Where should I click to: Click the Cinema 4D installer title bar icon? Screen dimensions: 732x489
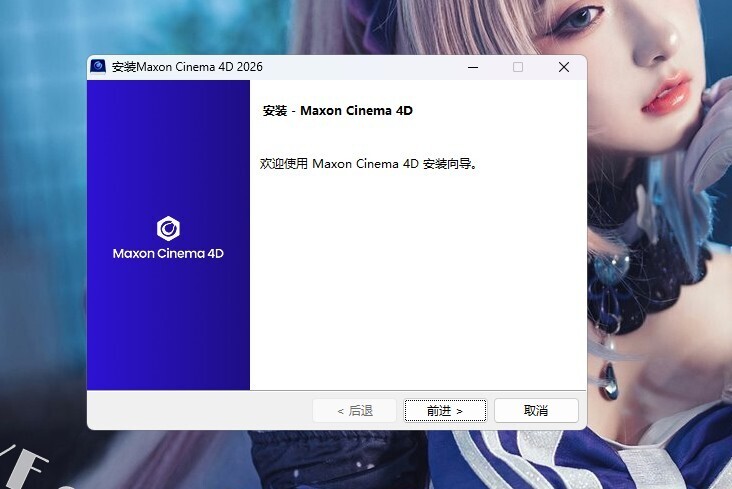(98, 67)
